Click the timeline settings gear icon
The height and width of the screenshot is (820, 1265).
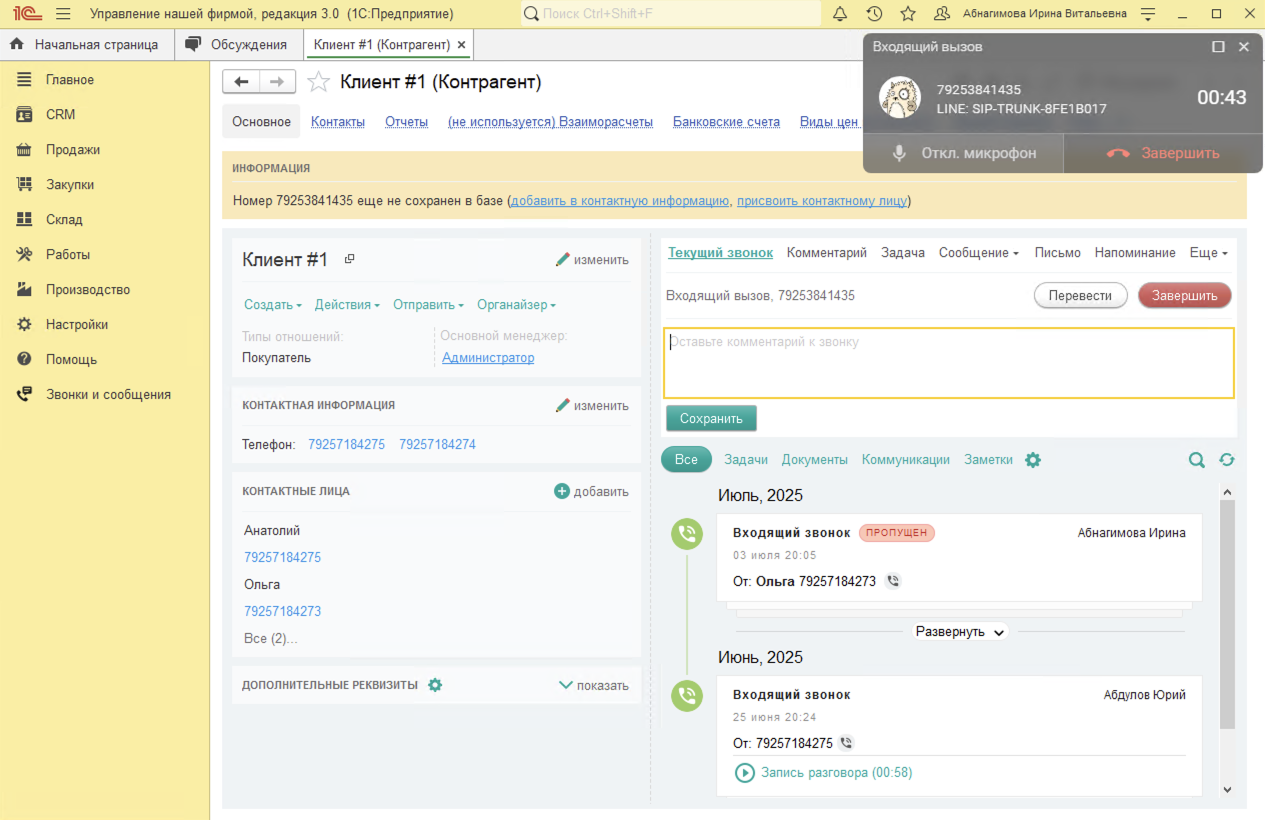tap(1033, 460)
